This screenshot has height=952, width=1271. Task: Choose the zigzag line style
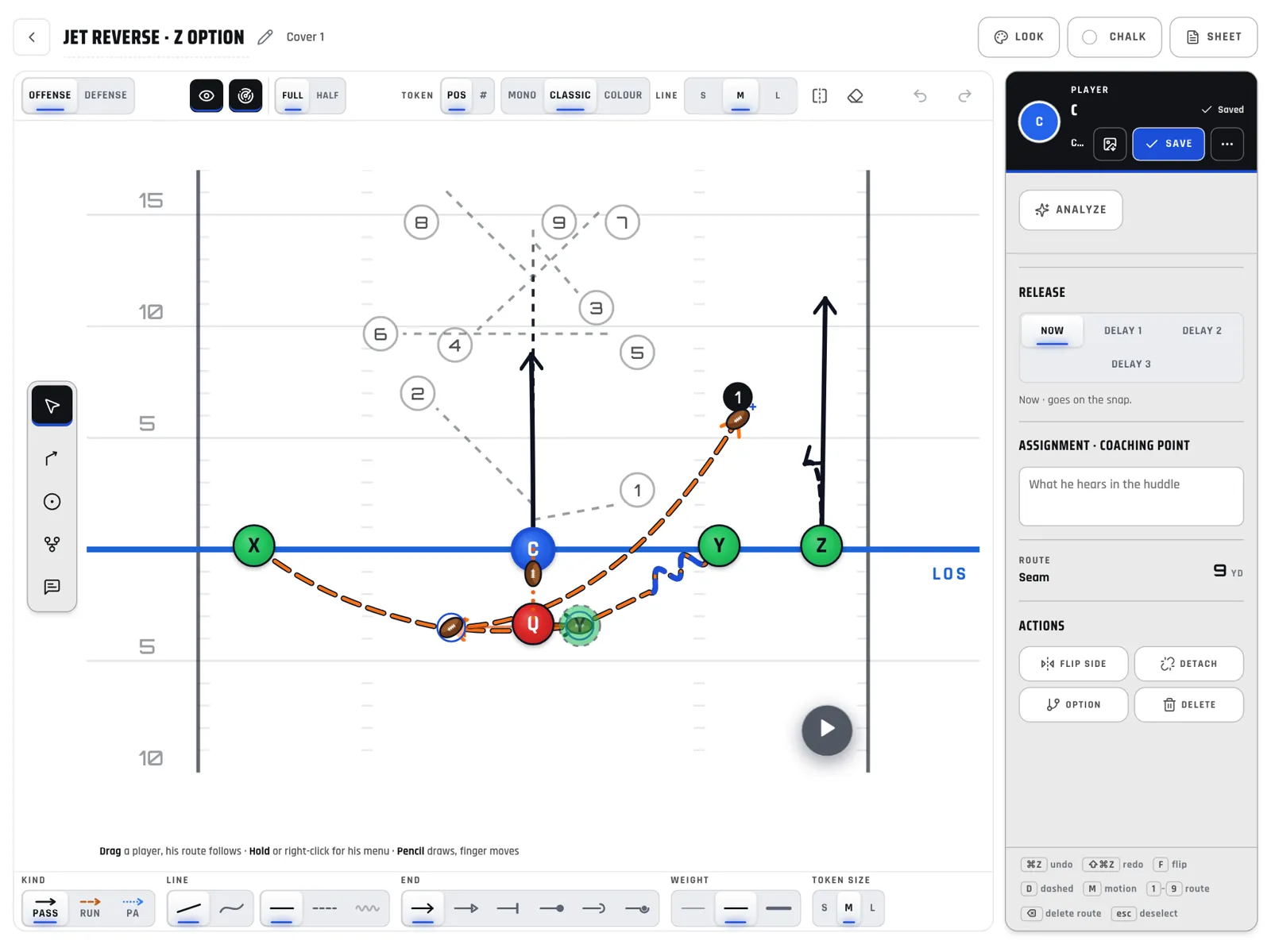pos(367,908)
